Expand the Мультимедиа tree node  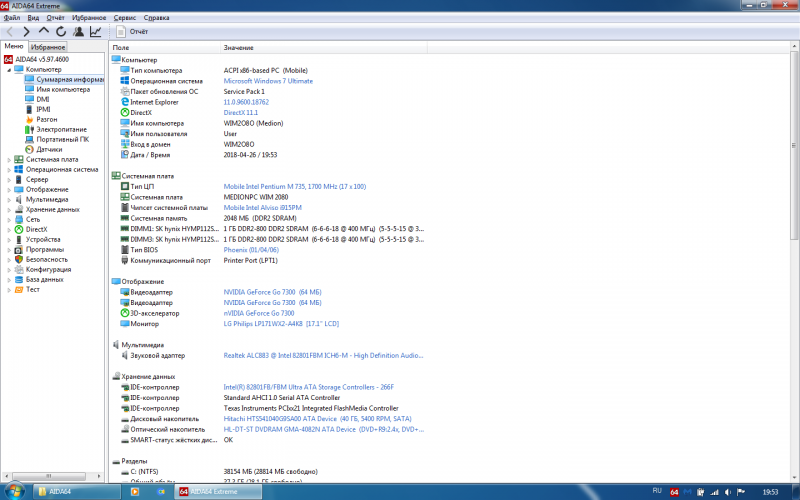pos(9,199)
